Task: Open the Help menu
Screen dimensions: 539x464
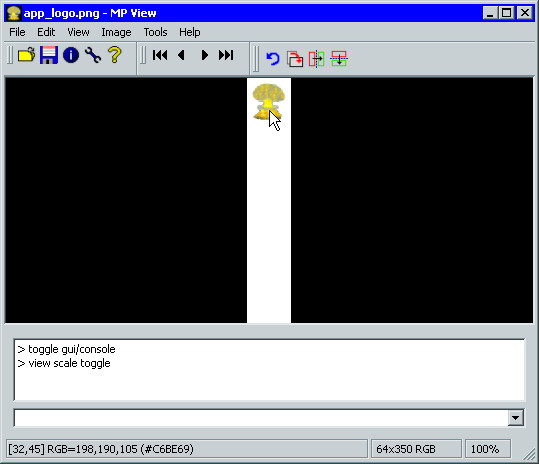Action: click(x=189, y=33)
